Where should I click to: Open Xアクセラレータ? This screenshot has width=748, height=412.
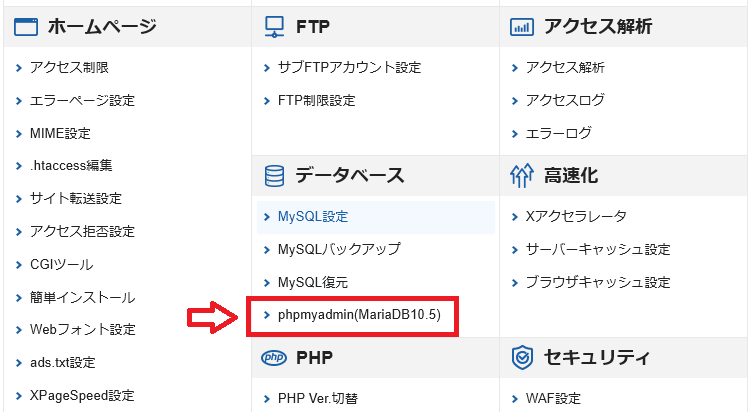pyautogui.click(x=576, y=216)
